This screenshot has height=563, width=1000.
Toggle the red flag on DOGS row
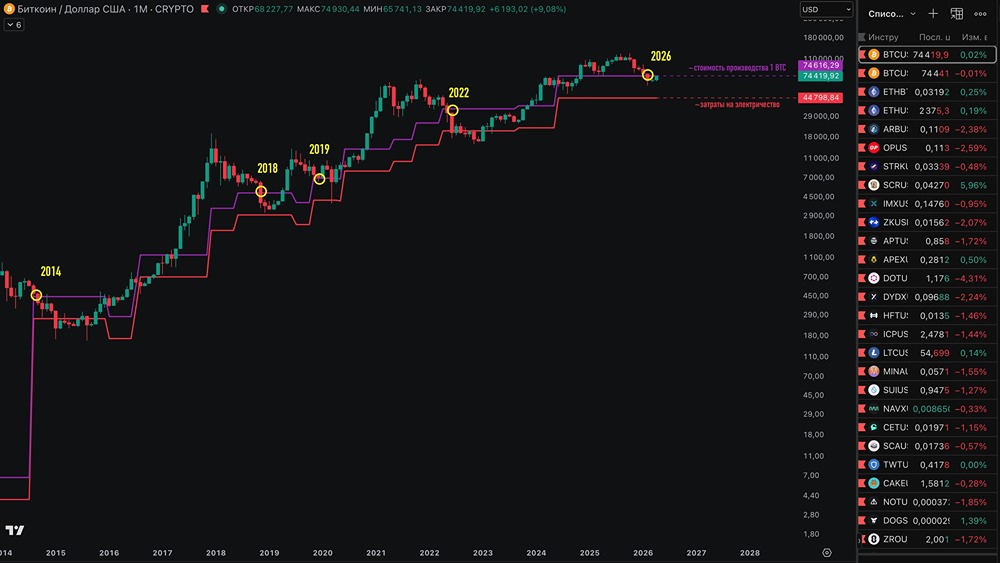click(x=862, y=520)
